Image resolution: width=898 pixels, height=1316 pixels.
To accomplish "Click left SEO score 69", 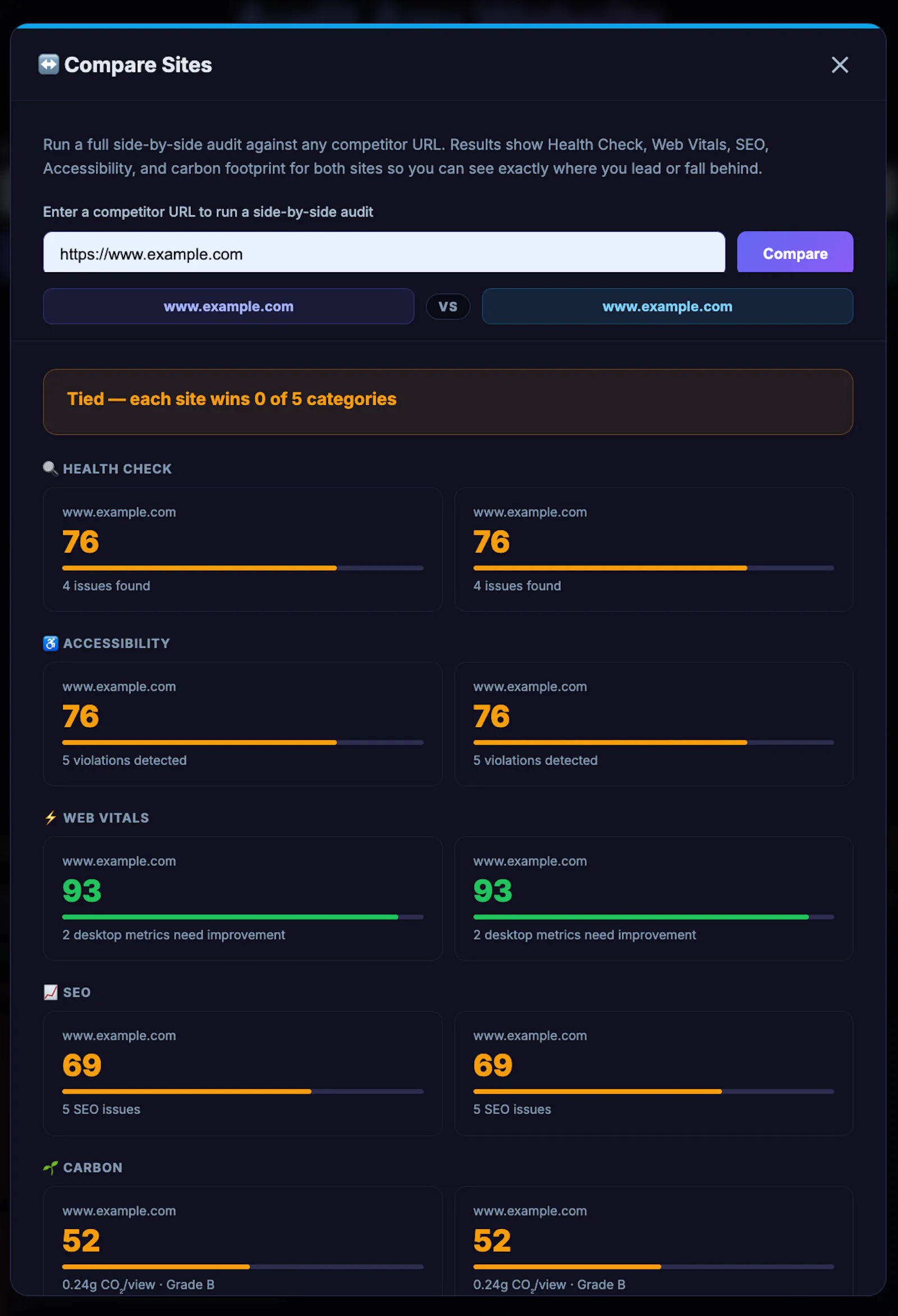I will (x=81, y=1065).
